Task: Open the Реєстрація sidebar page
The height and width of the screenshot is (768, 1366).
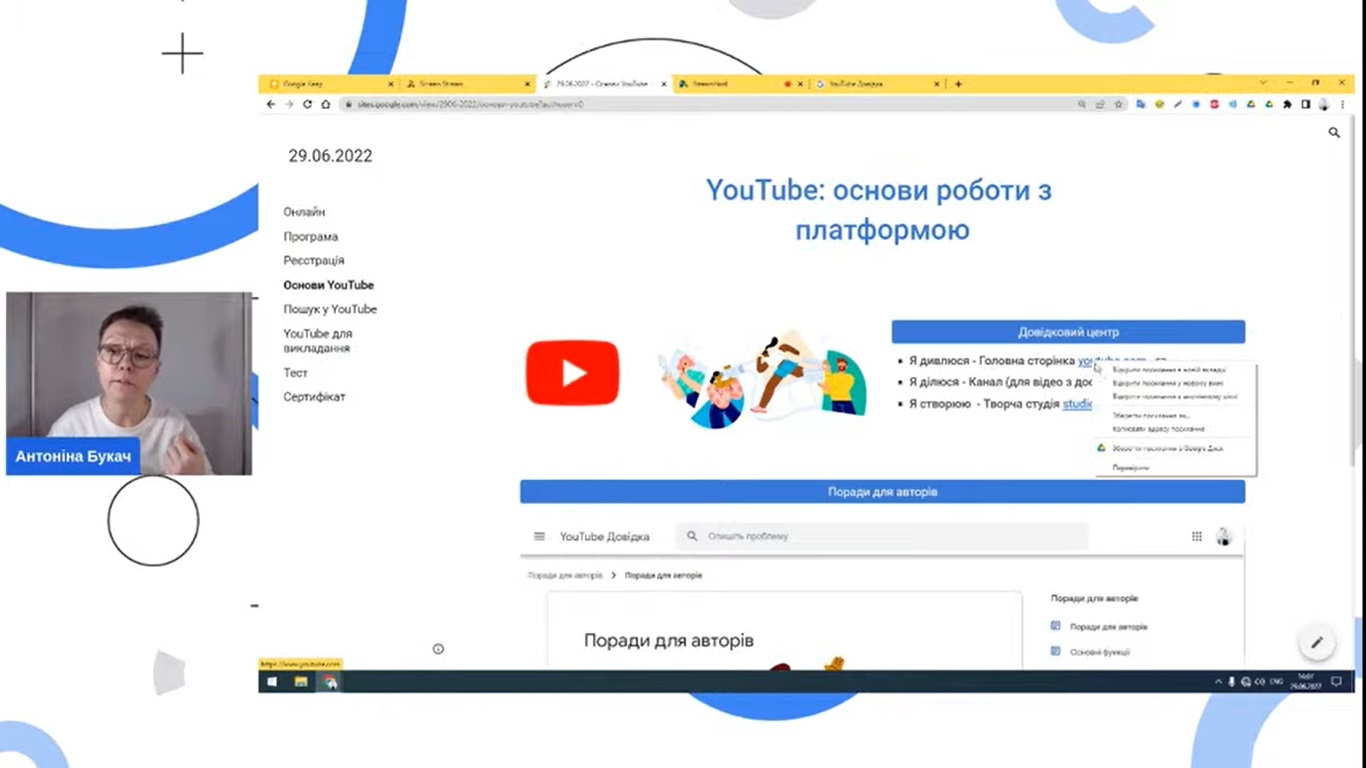Action: point(314,261)
